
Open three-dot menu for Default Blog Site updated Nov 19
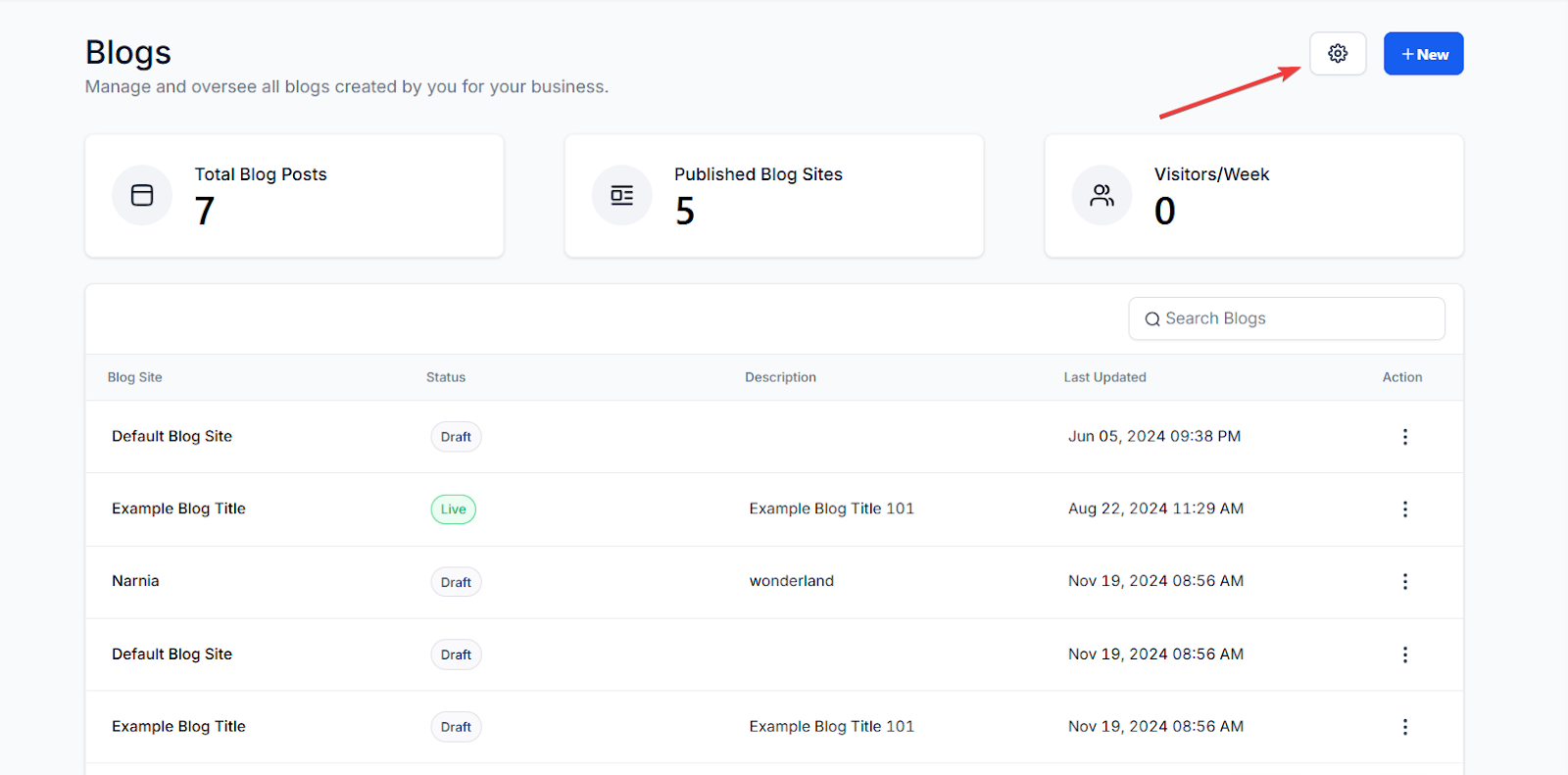1404,654
